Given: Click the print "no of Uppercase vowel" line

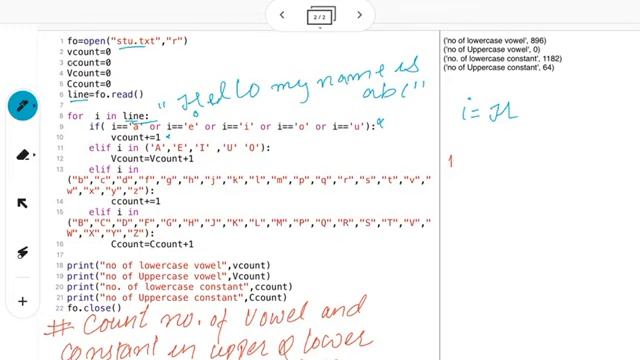Looking at the screenshot, I should click(169, 276).
